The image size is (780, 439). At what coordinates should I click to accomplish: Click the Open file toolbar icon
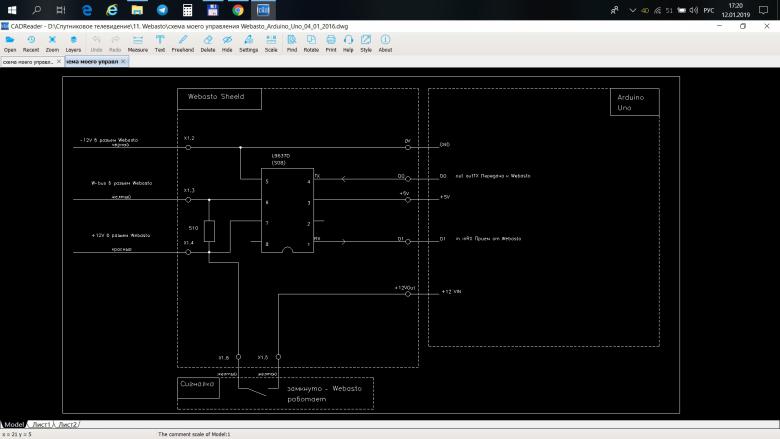pyautogui.click(x=10, y=42)
